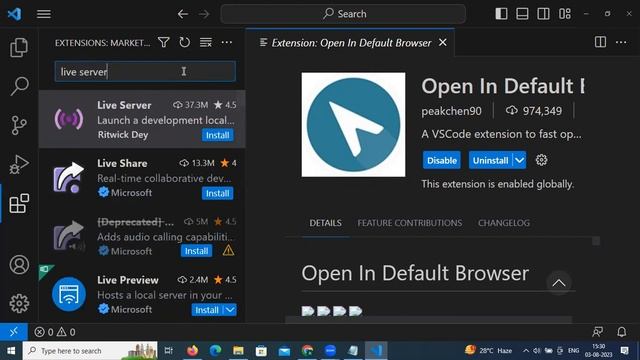Launch Chrome from the taskbar
Image resolution: width=640 pixels, height=360 pixels.
(307, 351)
